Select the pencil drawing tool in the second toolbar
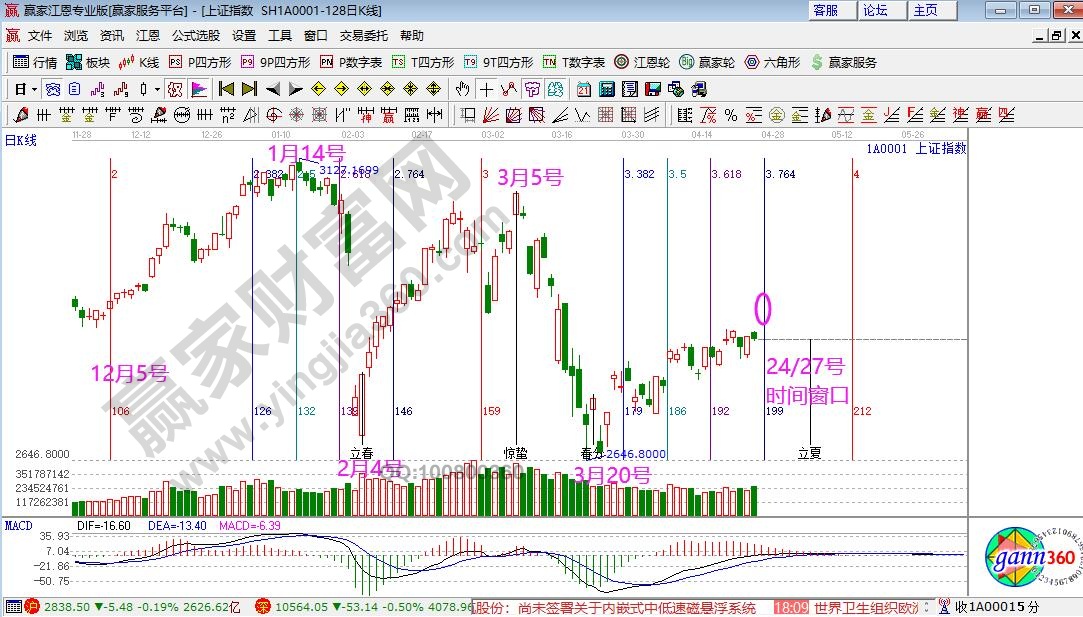Viewport: 1083px width, 617px height. click(21, 115)
